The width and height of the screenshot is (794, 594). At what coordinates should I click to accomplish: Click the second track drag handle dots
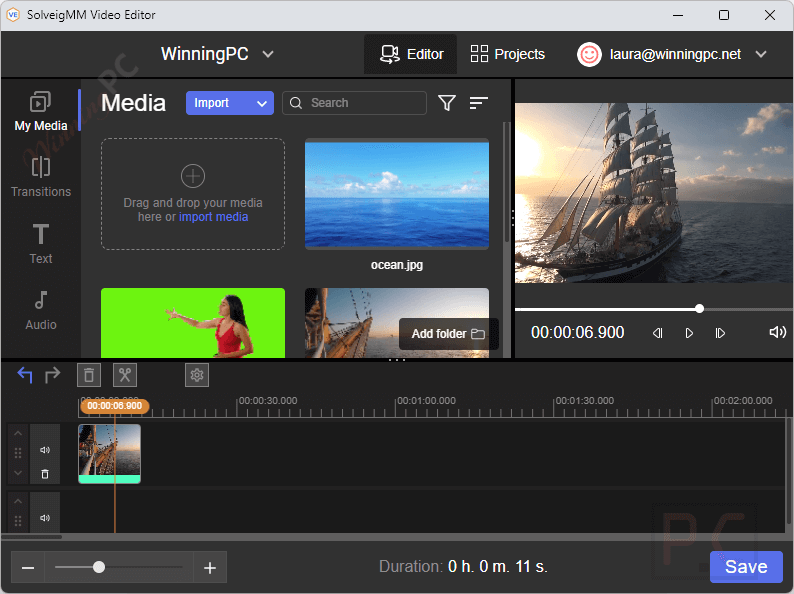click(x=18, y=521)
